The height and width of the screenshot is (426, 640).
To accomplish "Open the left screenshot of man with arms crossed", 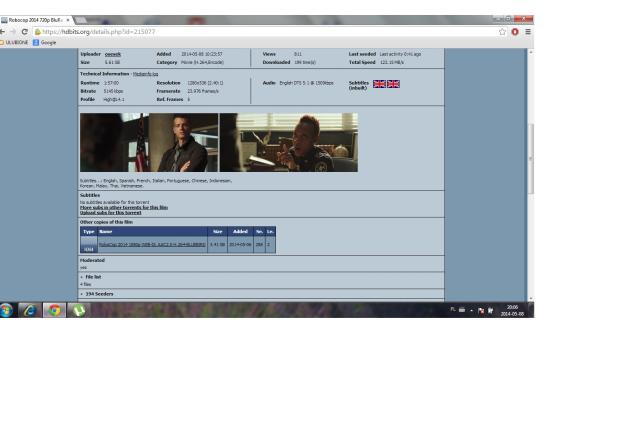I will point(149,142).
